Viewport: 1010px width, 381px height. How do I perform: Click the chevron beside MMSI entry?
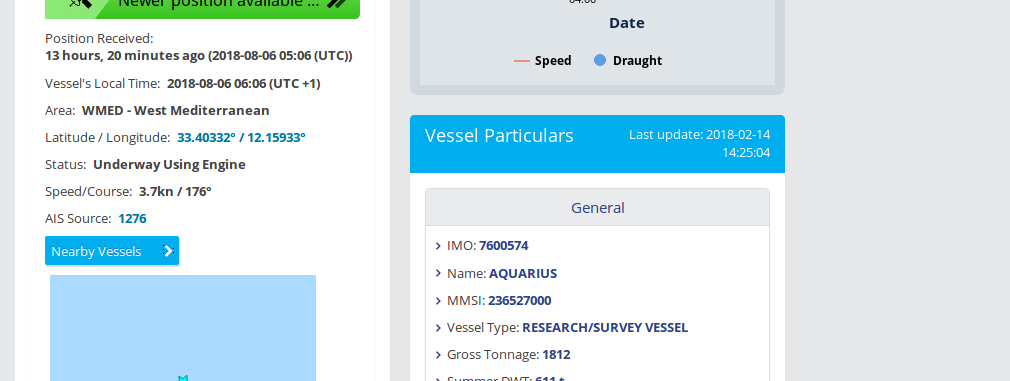pyautogui.click(x=438, y=300)
